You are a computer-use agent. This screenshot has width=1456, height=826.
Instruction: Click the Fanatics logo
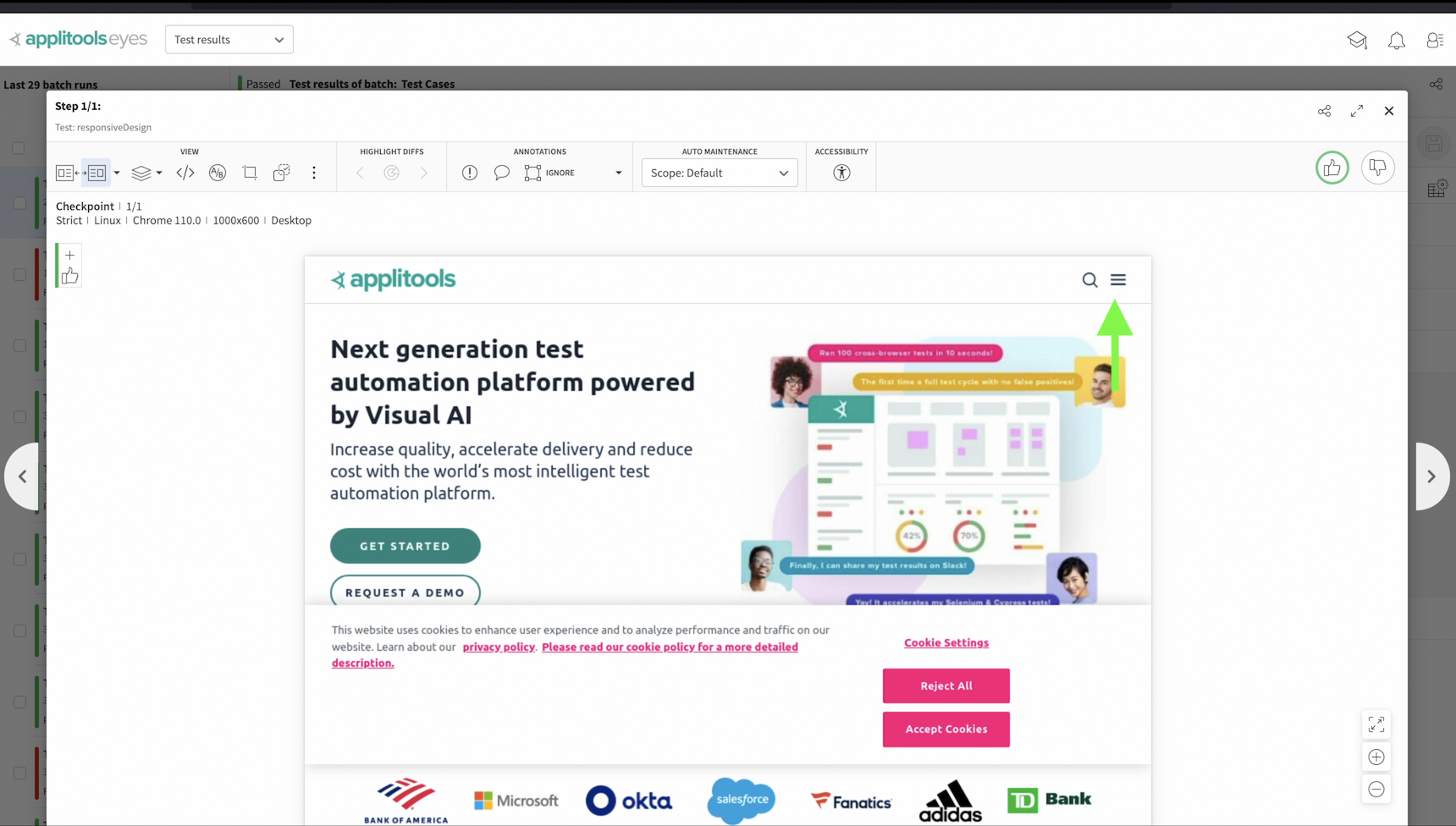click(851, 801)
